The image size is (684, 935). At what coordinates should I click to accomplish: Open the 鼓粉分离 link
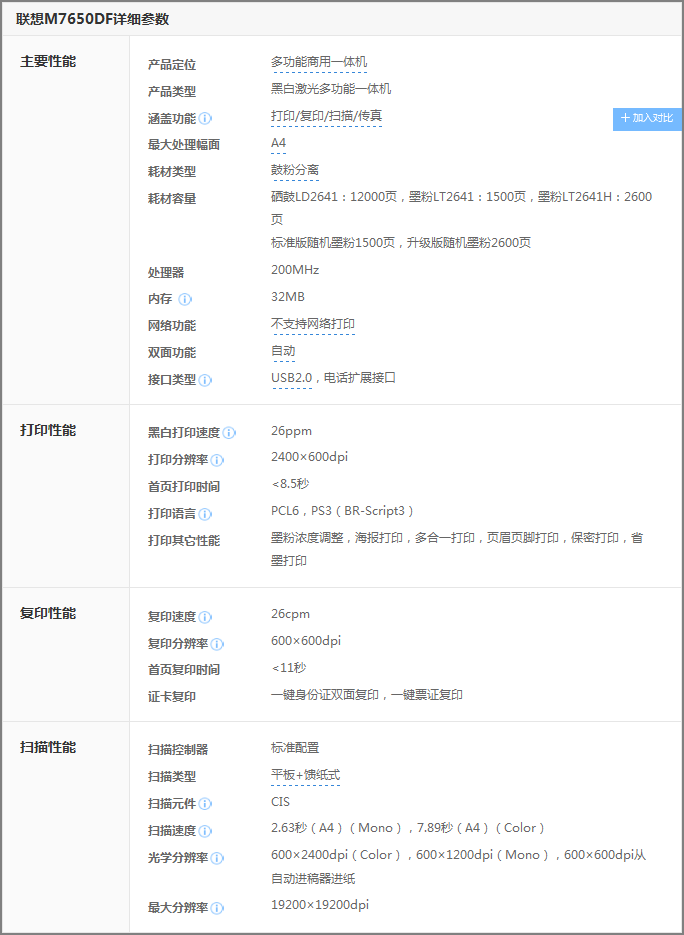[x=295, y=170]
